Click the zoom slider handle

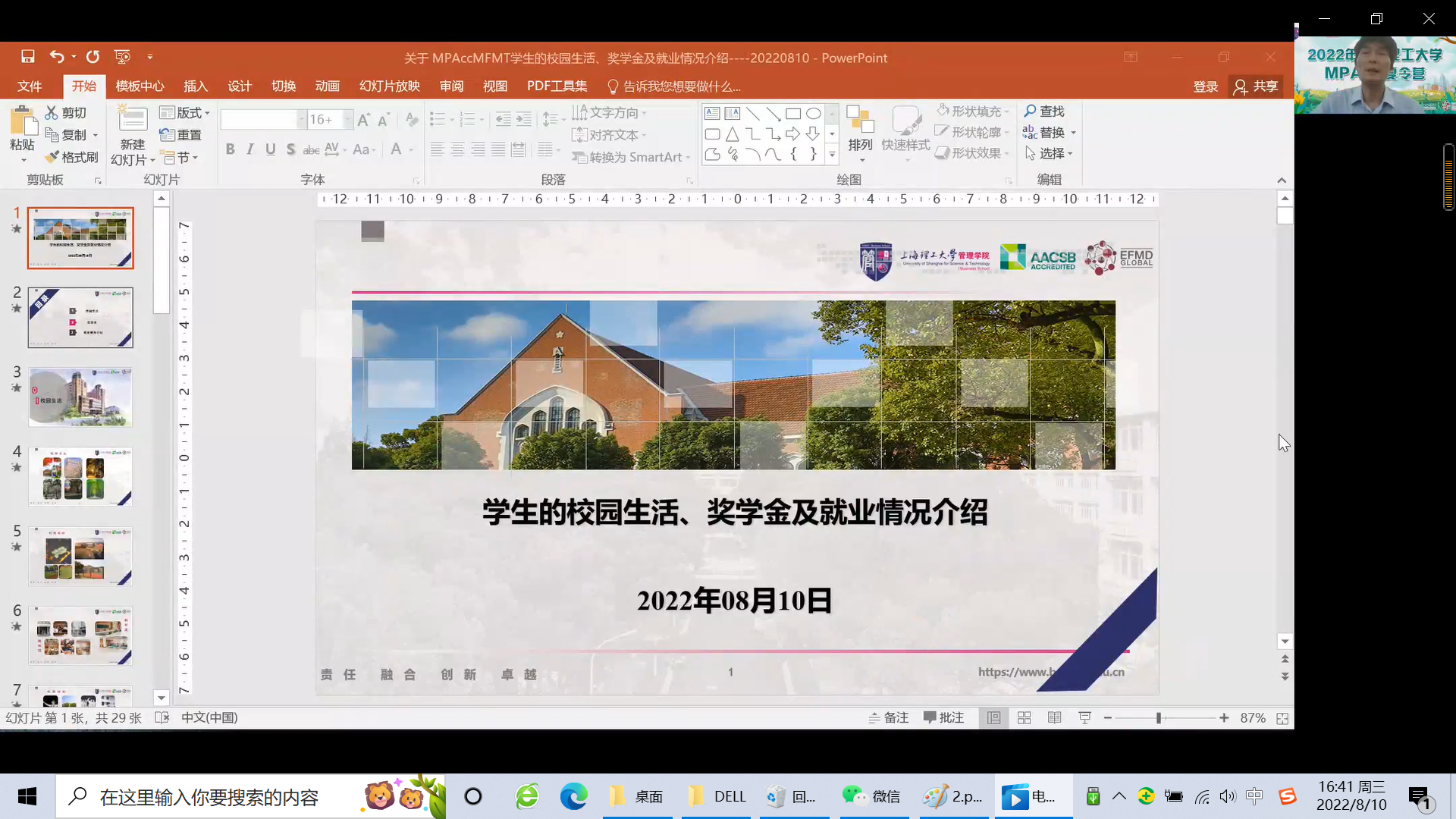1159,718
